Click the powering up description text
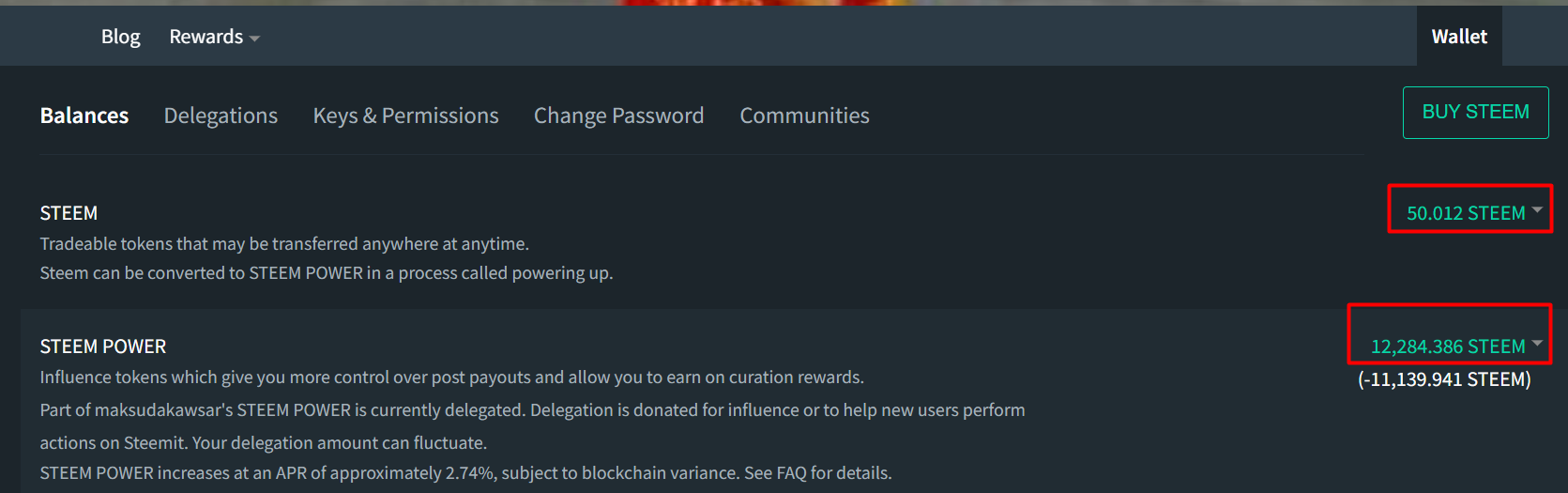 [x=327, y=273]
